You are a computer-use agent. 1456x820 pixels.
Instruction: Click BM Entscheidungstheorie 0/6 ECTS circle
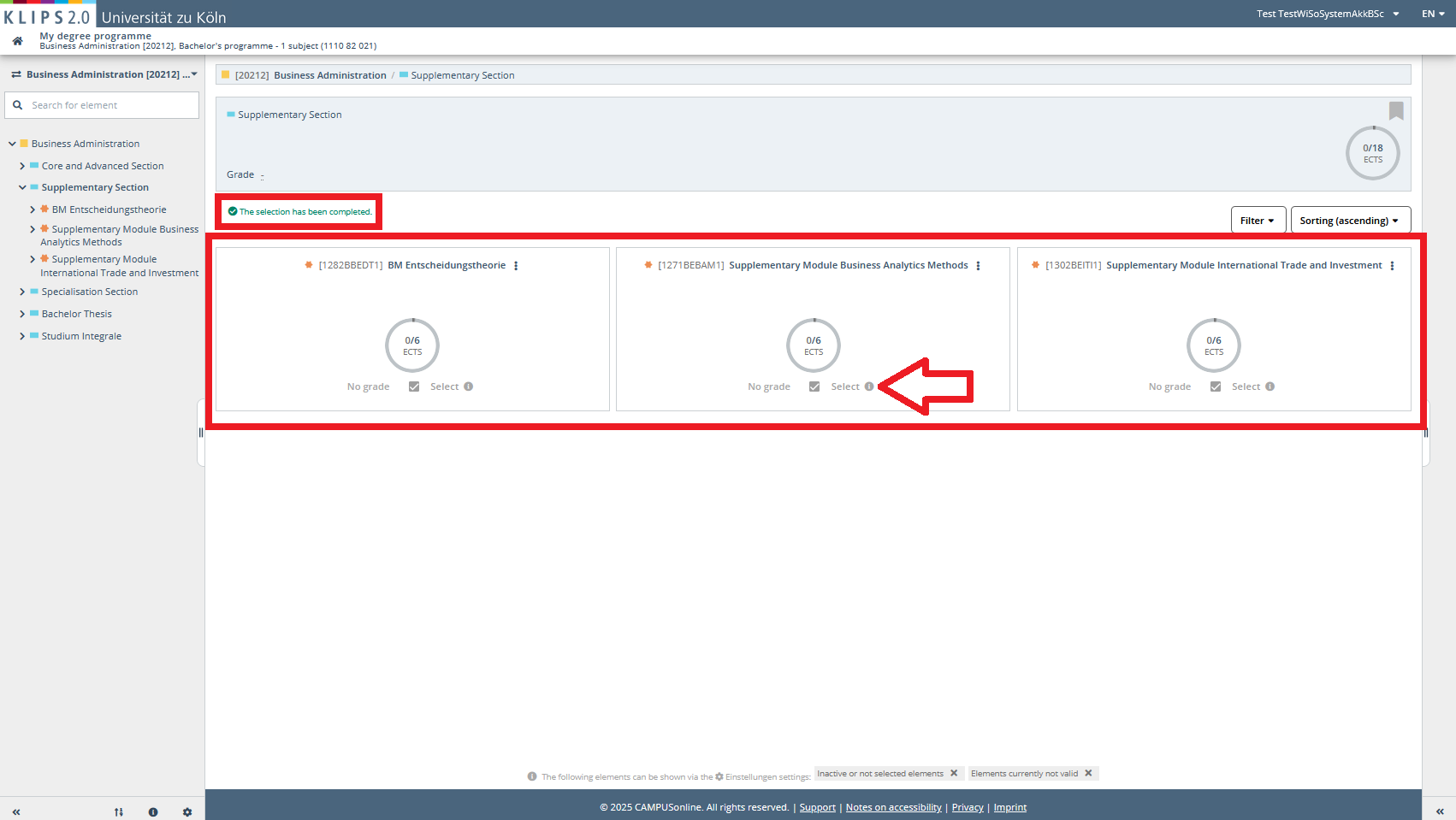(412, 345)
